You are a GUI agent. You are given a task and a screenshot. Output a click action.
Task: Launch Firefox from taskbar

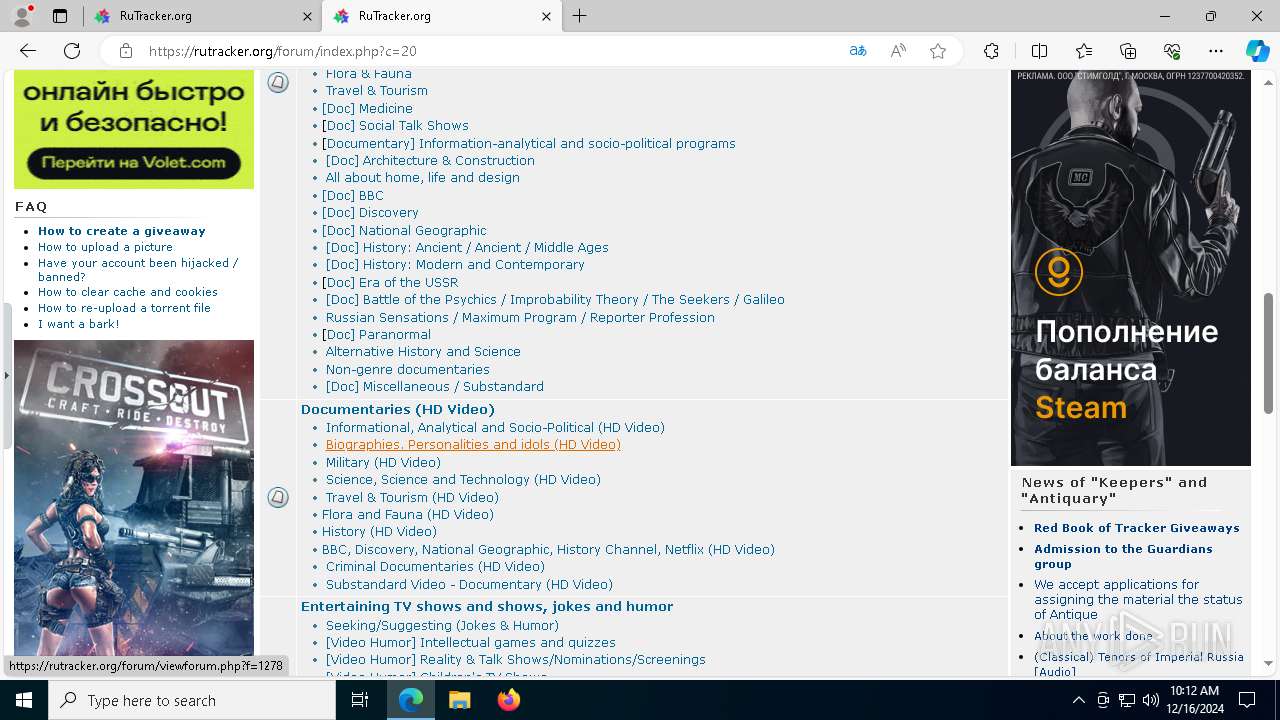(x=509, y=700)
